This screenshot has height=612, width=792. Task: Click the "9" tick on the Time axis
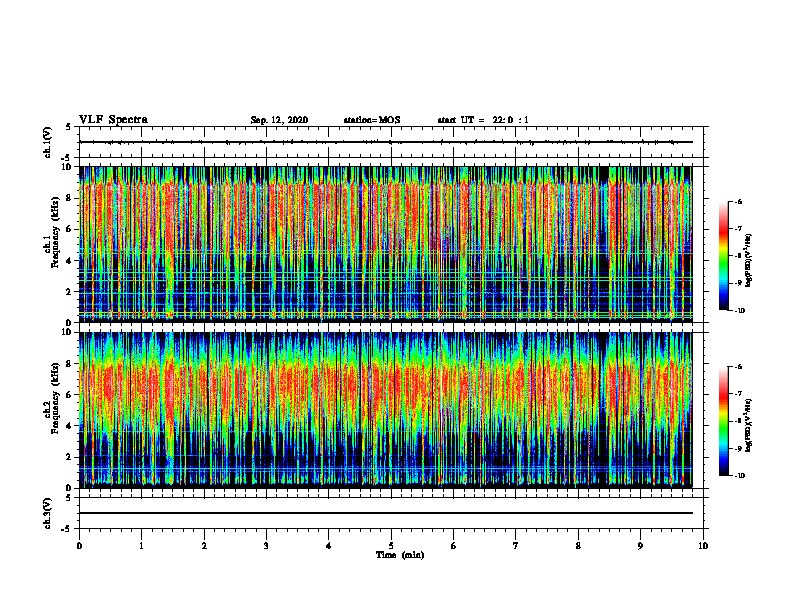tap(640, 546)
